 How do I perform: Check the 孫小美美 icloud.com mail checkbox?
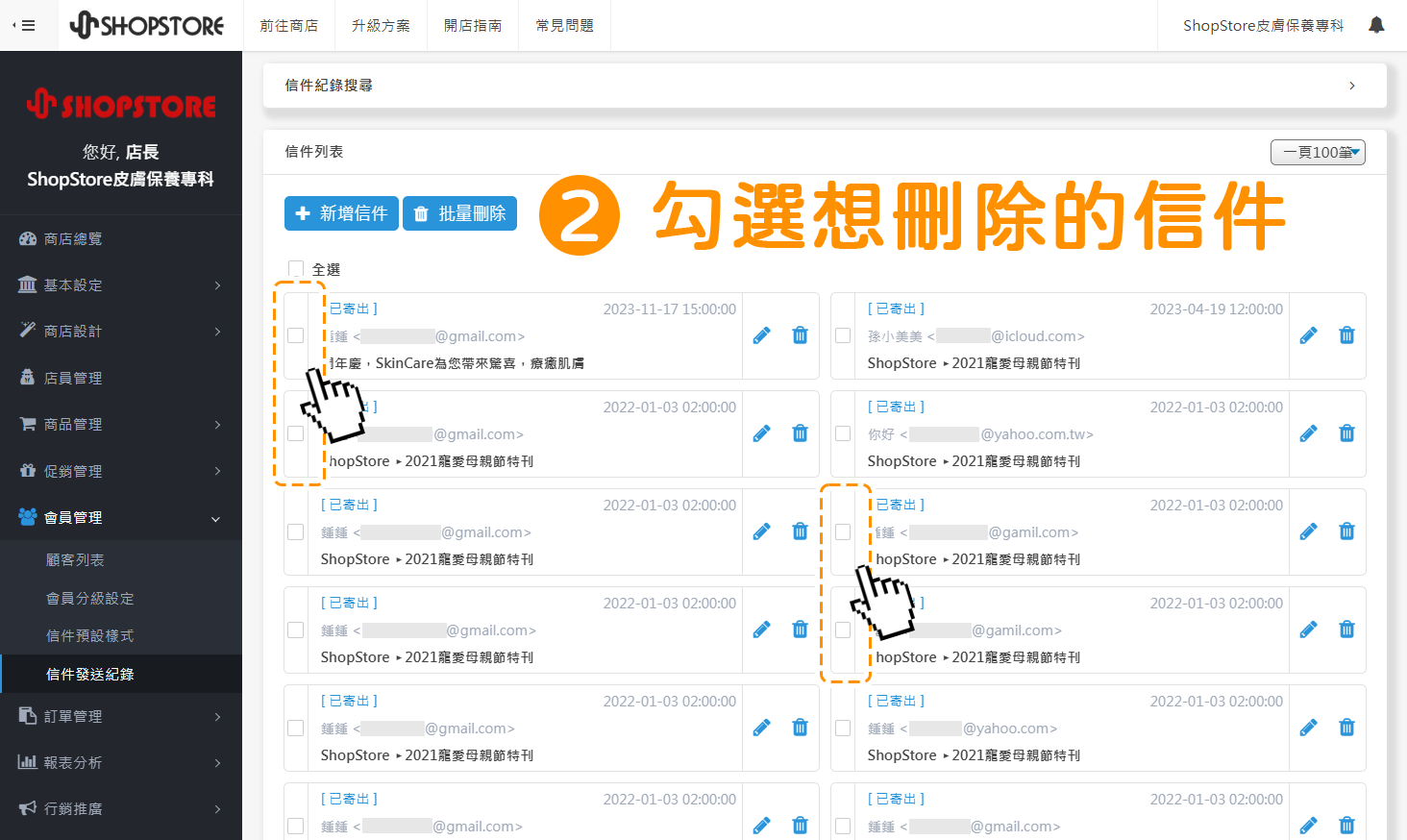pos(843,335)
